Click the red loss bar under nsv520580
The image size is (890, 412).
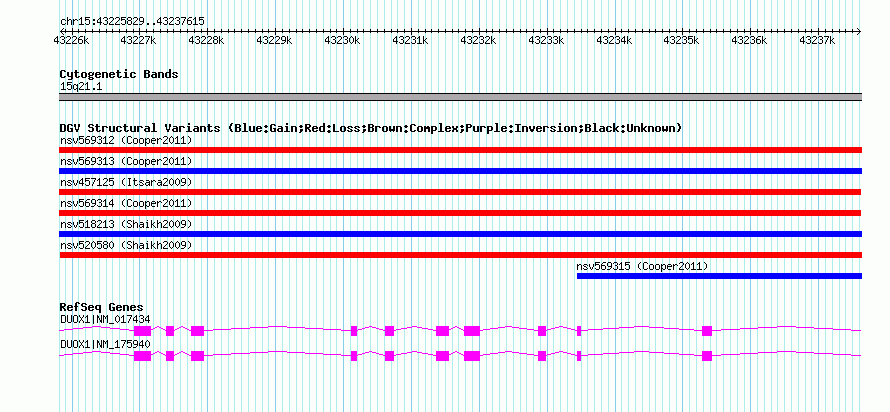point(460,255)
